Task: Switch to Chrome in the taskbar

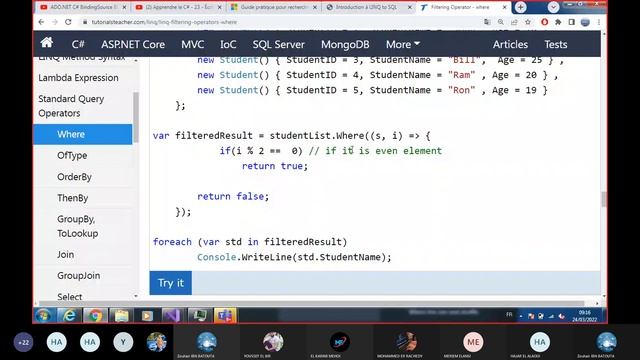Action: point(96,316)
